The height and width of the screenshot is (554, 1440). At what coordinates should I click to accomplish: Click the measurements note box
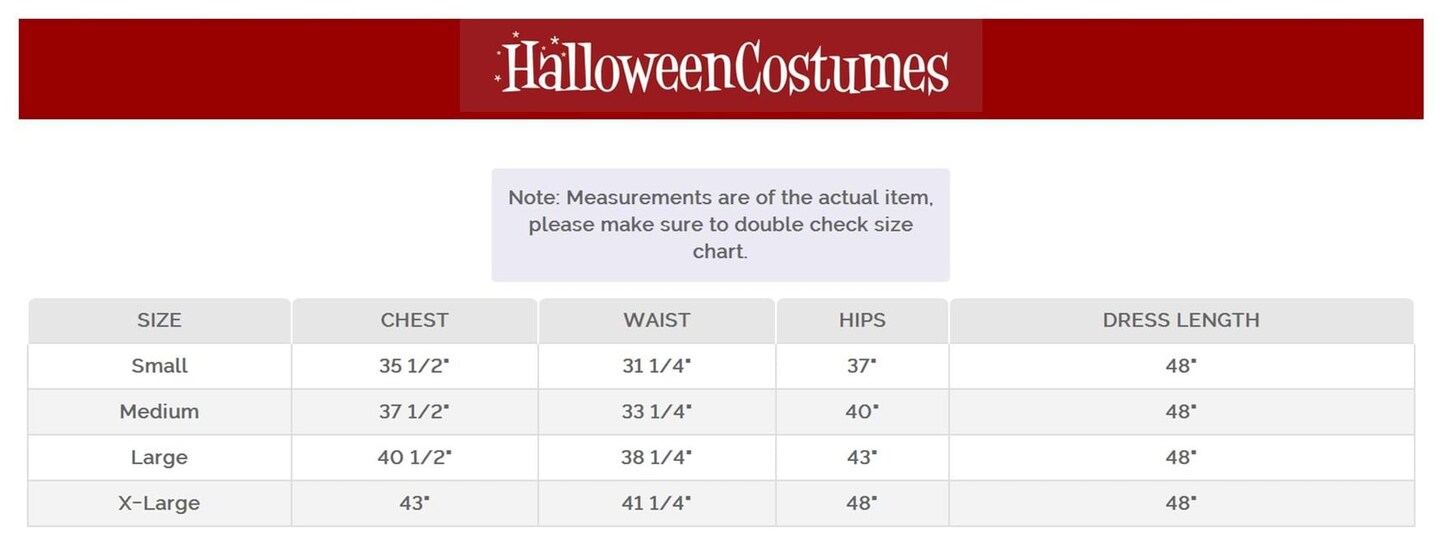click(x=720, y=224)
